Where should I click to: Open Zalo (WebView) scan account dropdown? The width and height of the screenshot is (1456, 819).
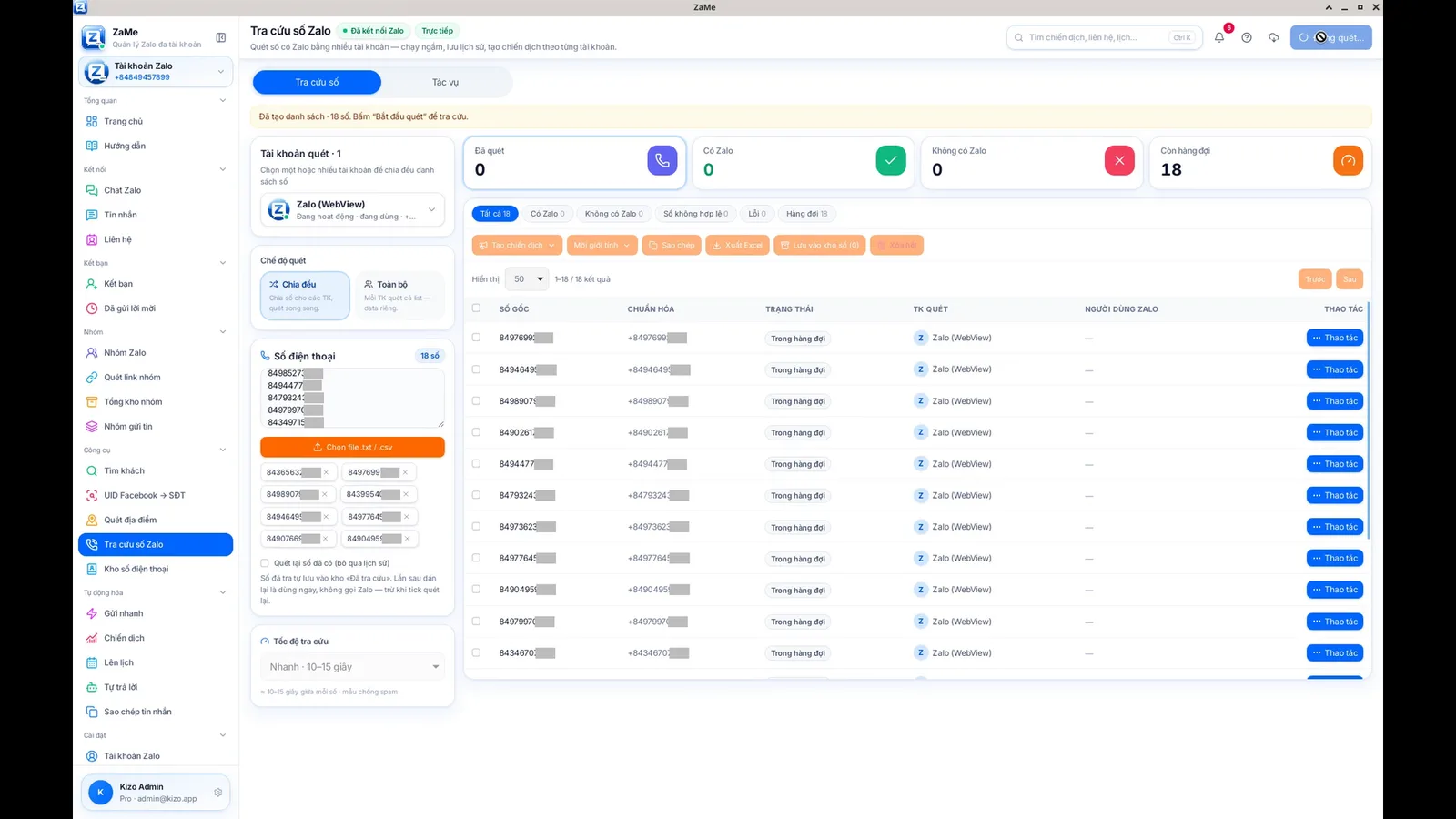pos(352,210)
